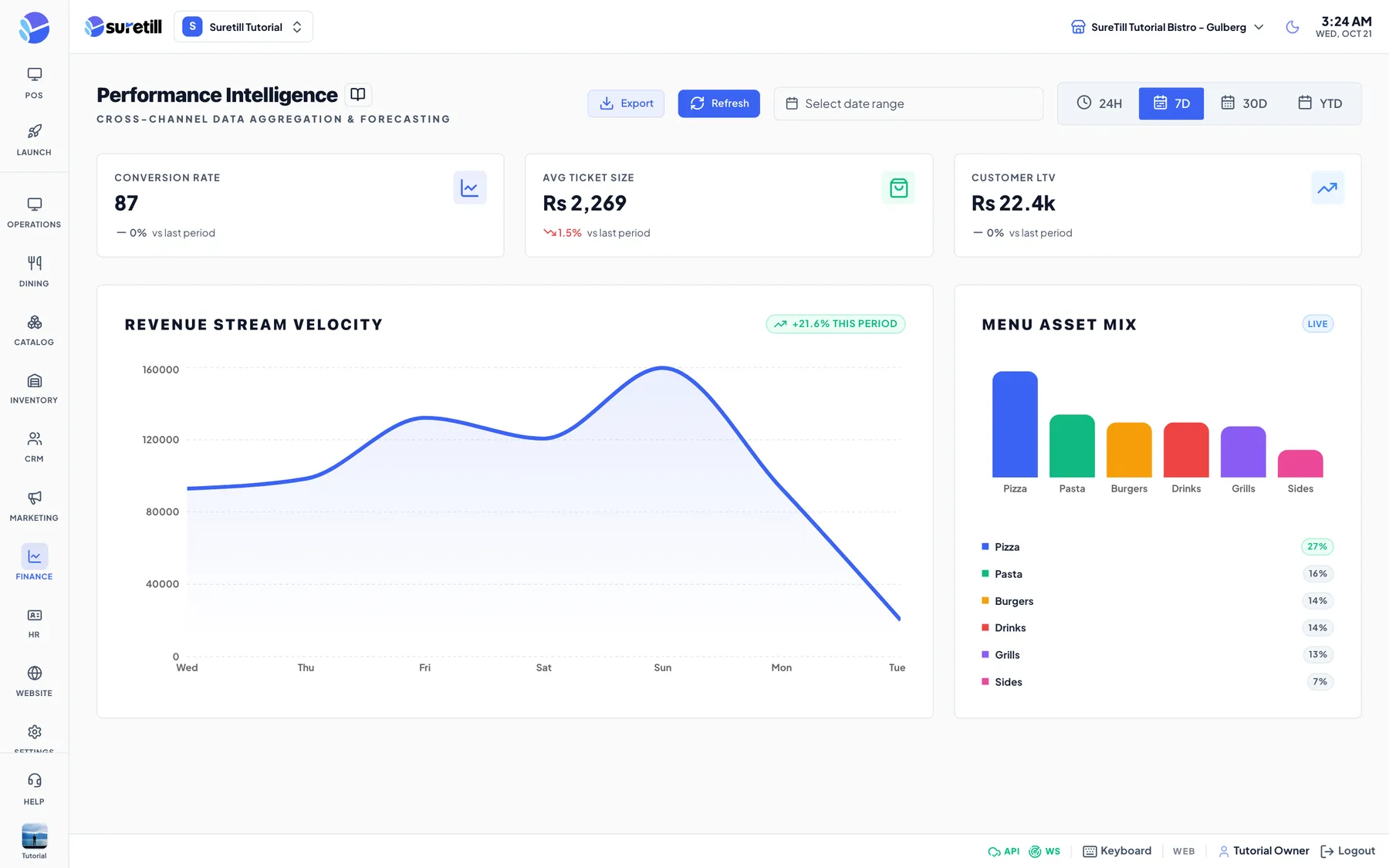Click the Select date range field
This screenshot has width=1389, height=868.
tap(908, 103)
